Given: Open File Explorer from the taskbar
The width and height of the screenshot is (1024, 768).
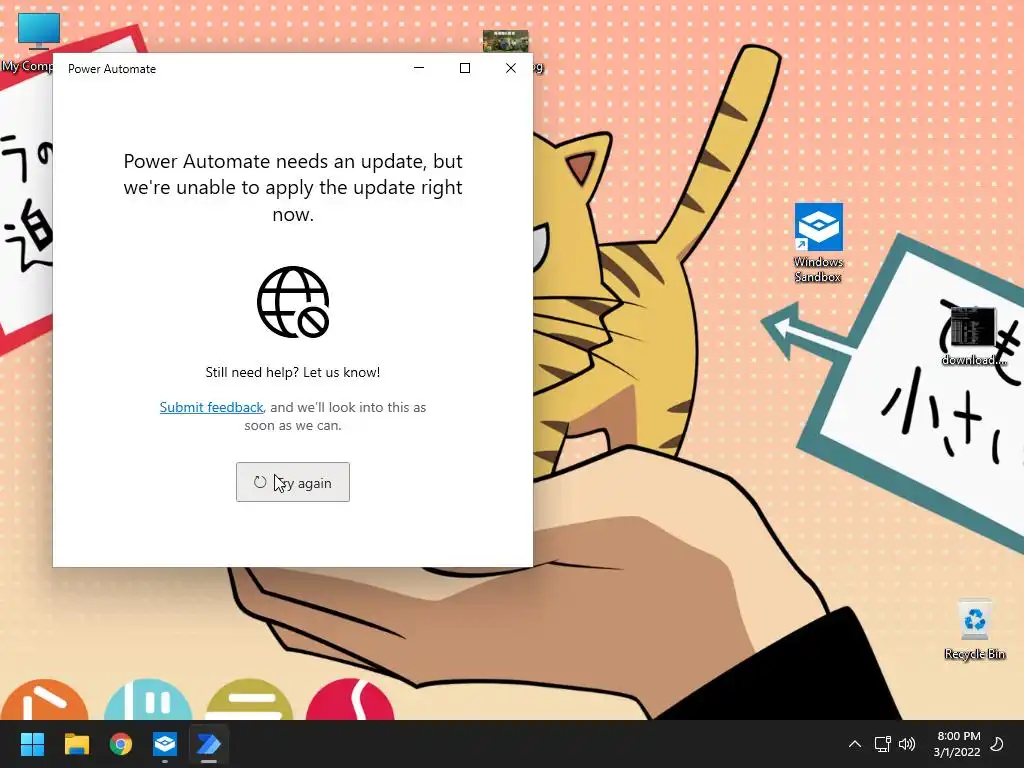Looking at the screenshot, I should [x=77, y=744].
